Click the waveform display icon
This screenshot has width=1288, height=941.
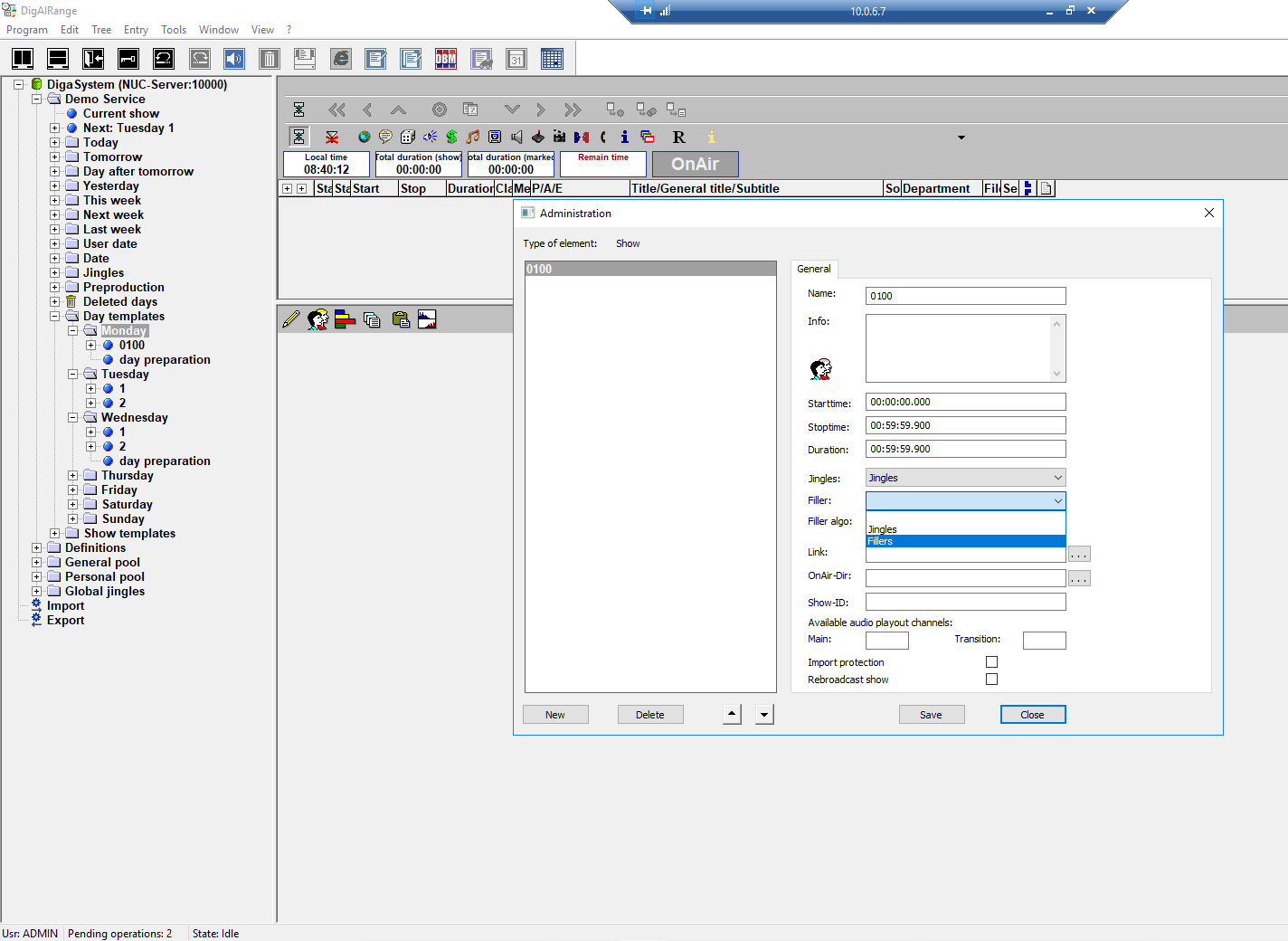[427, 319]
